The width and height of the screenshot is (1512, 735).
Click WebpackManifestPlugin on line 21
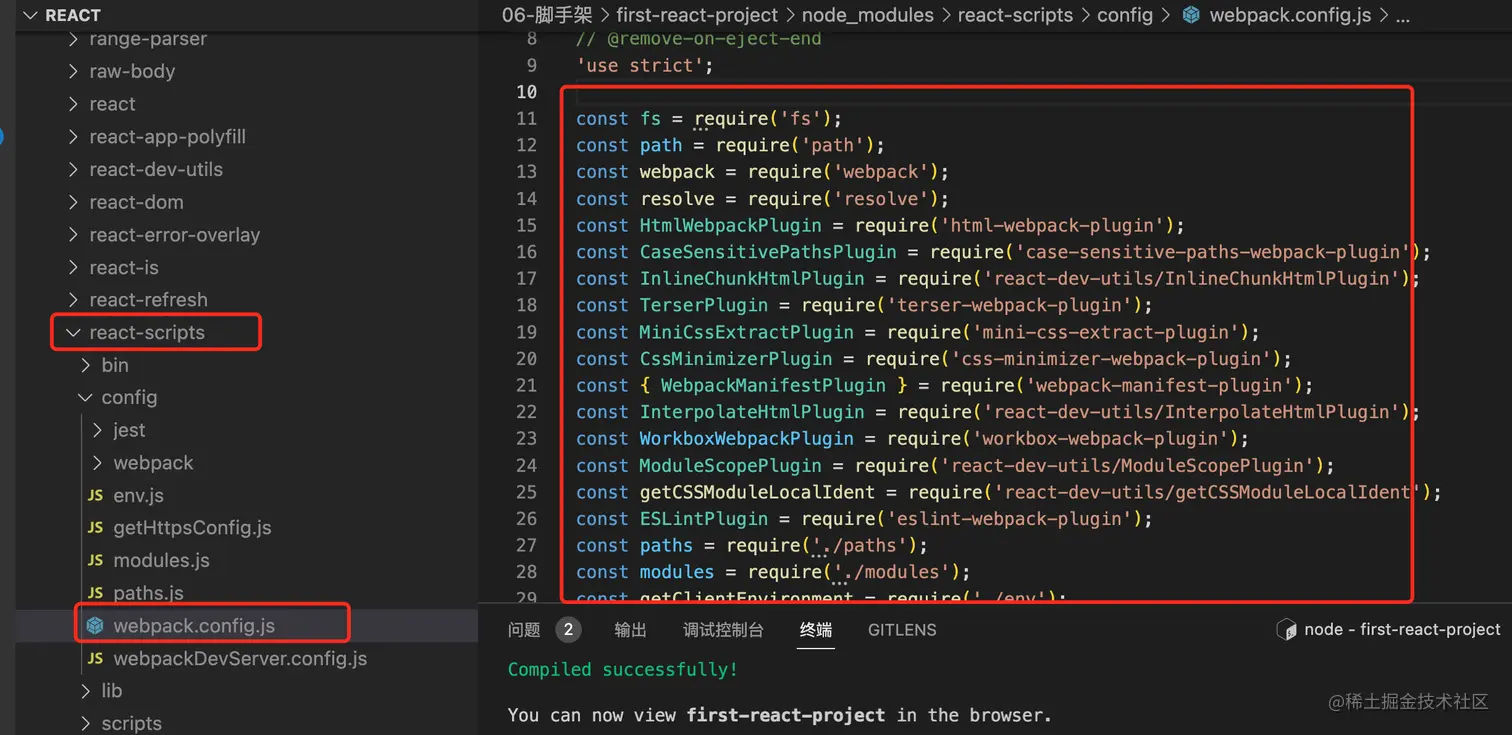pyautogui.click(x=773, y=385)
